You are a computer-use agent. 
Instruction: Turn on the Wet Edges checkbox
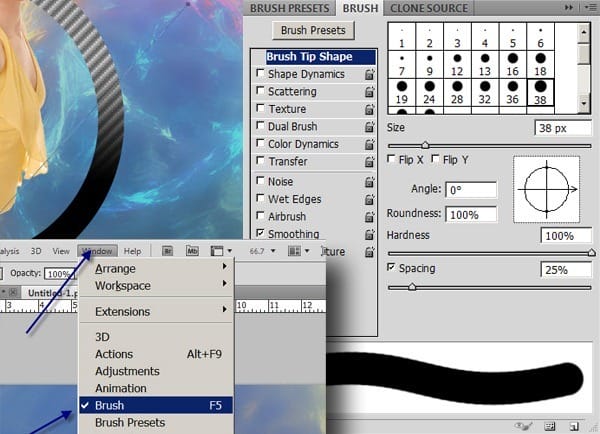(x=260, y=198)
